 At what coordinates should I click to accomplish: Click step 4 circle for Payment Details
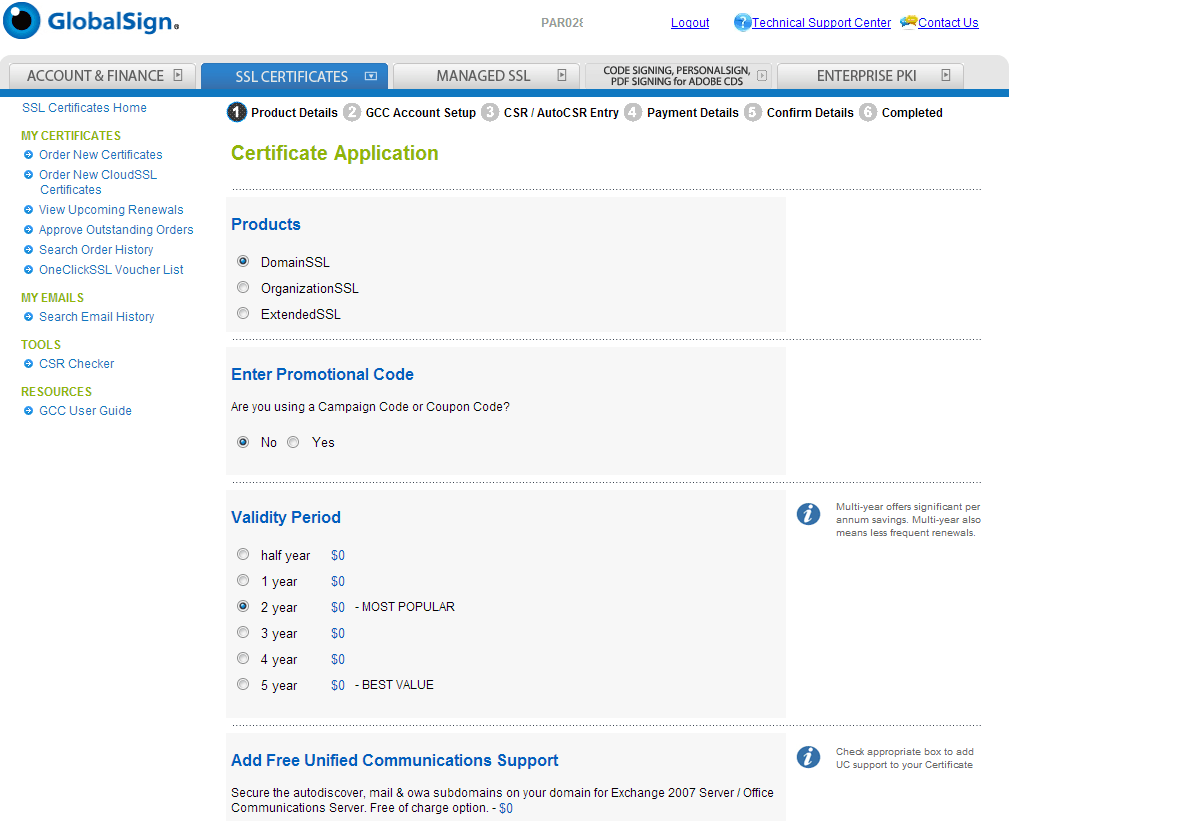tap(633, 112)
